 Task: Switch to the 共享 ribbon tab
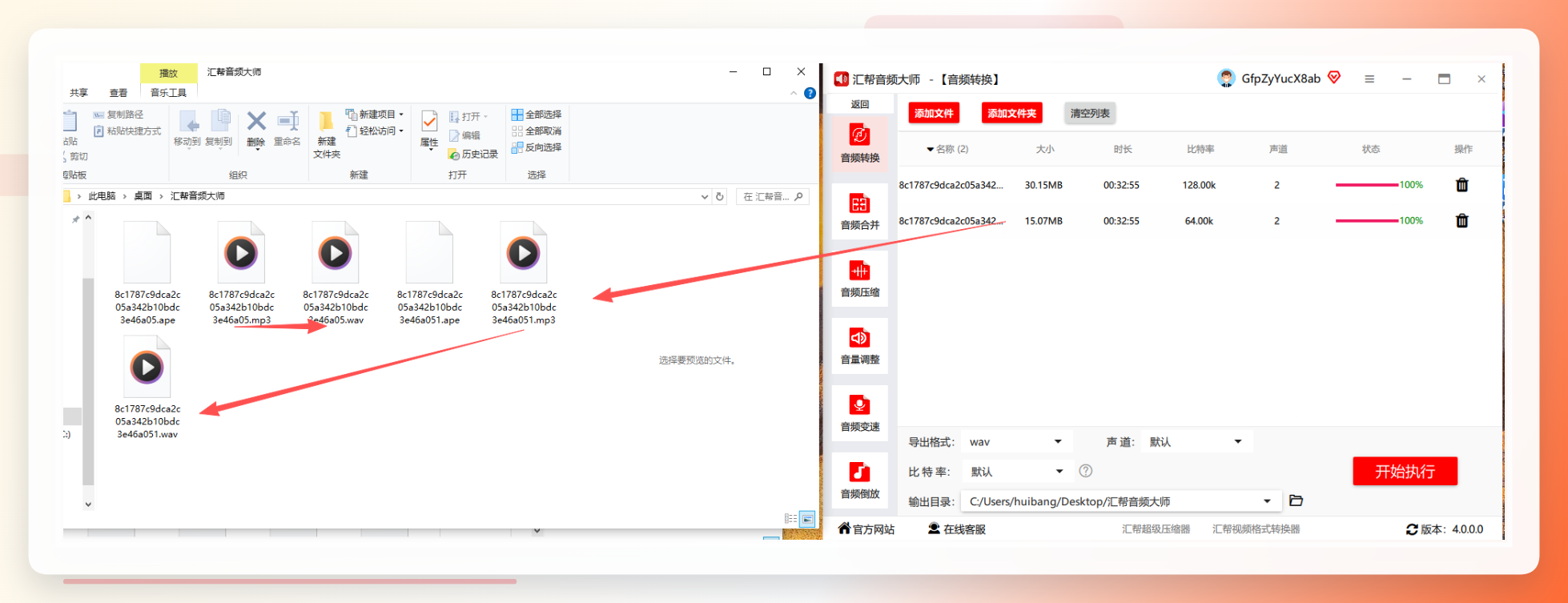(x=78, y=93)
